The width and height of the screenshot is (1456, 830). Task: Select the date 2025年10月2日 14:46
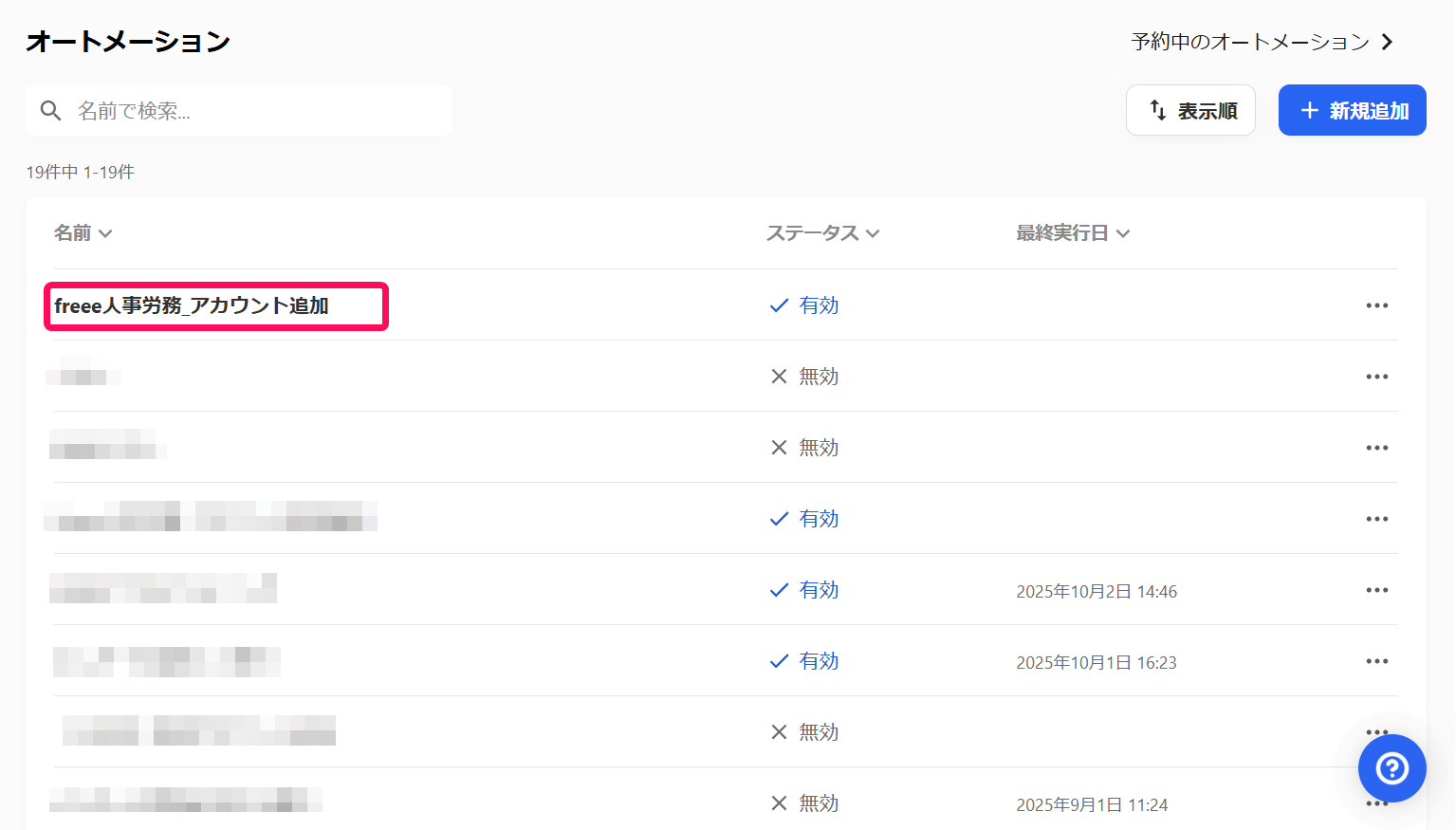1097,592
